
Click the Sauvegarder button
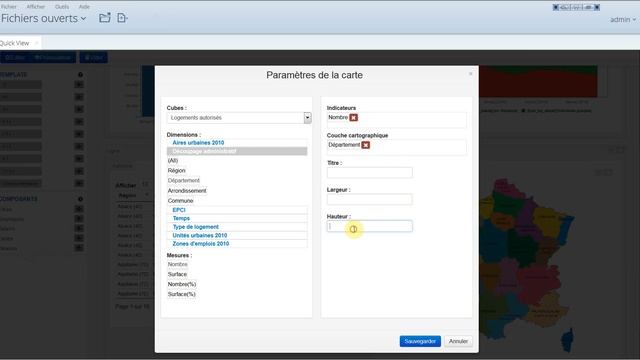[x=420, y=341]
